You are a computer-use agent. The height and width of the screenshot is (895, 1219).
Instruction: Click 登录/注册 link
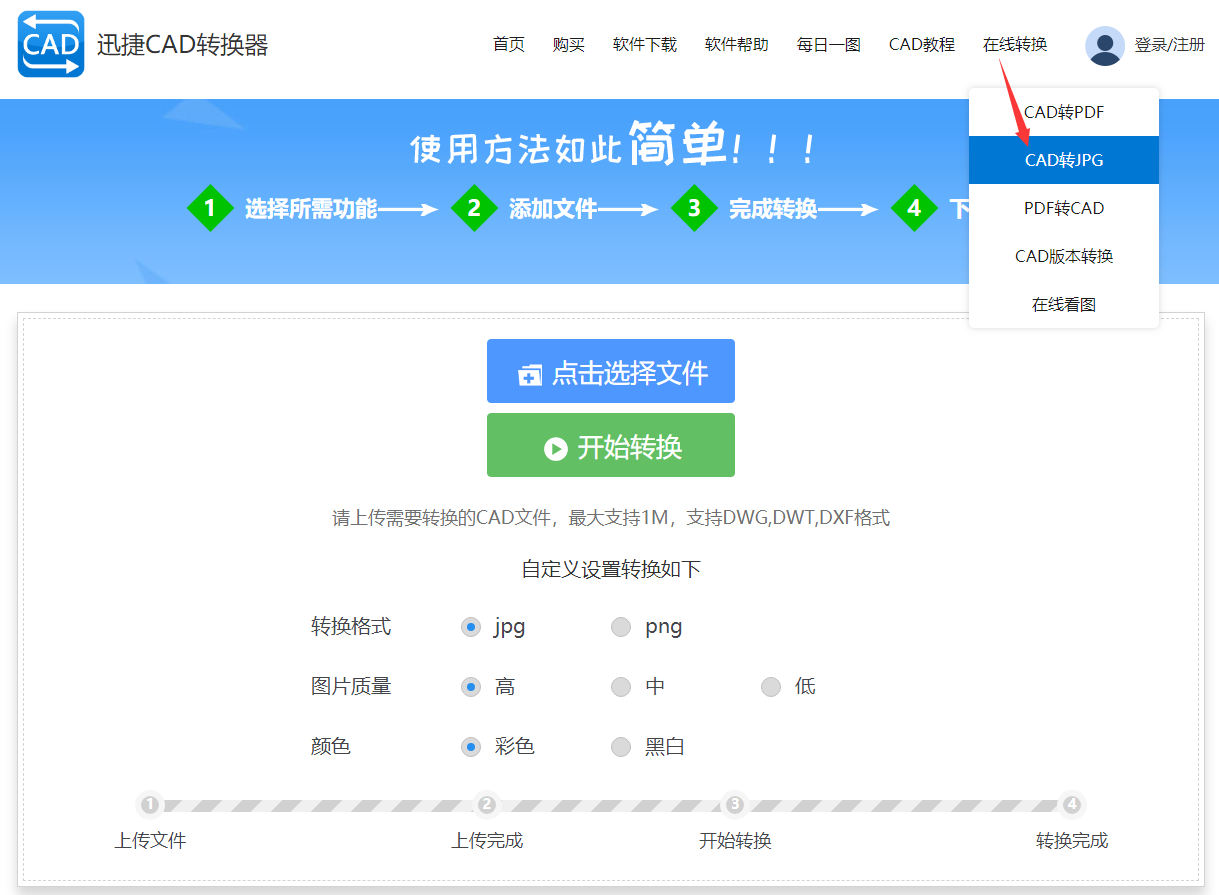tap(1170, 45)
